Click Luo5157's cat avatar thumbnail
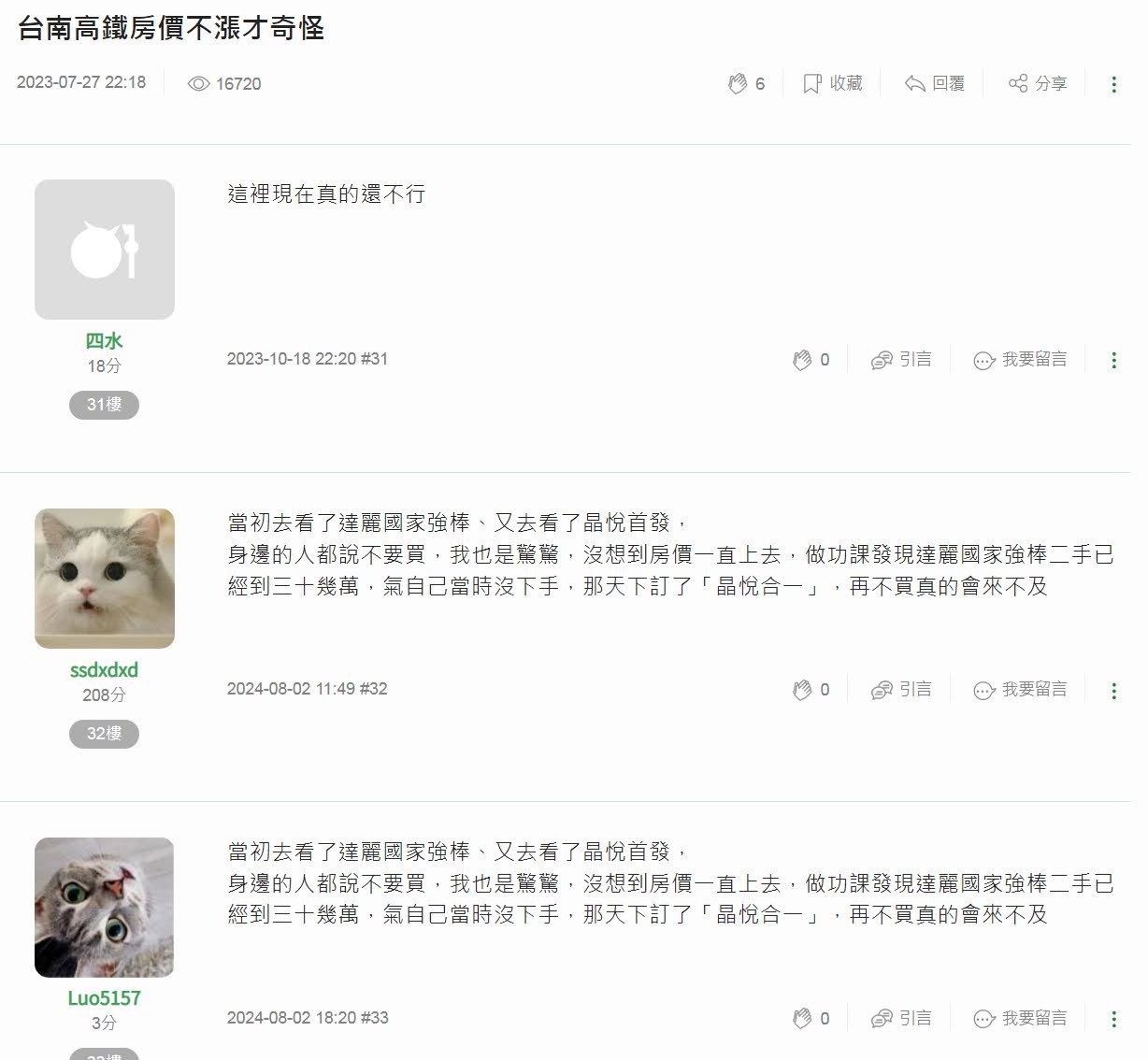 tap(104, 908)
